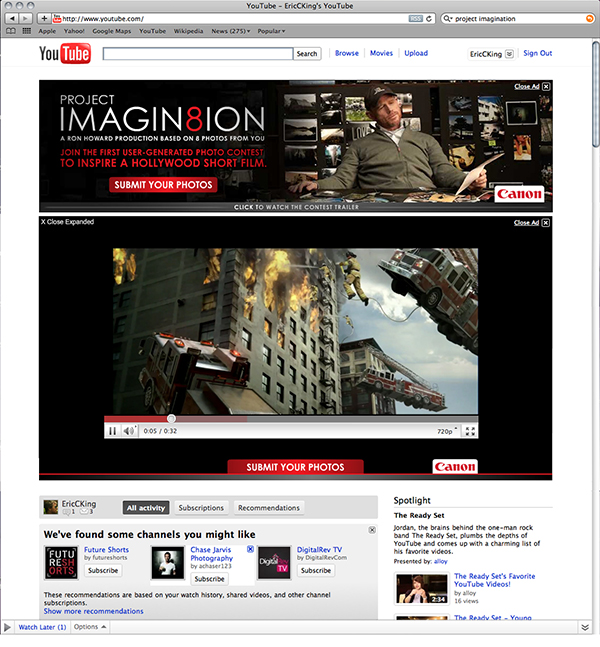Go back with Safari back arrow

click(12, 19)
